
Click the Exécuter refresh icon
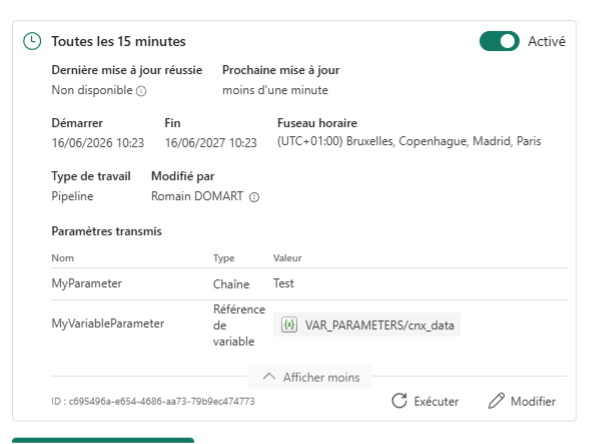[x=399, y=401]
